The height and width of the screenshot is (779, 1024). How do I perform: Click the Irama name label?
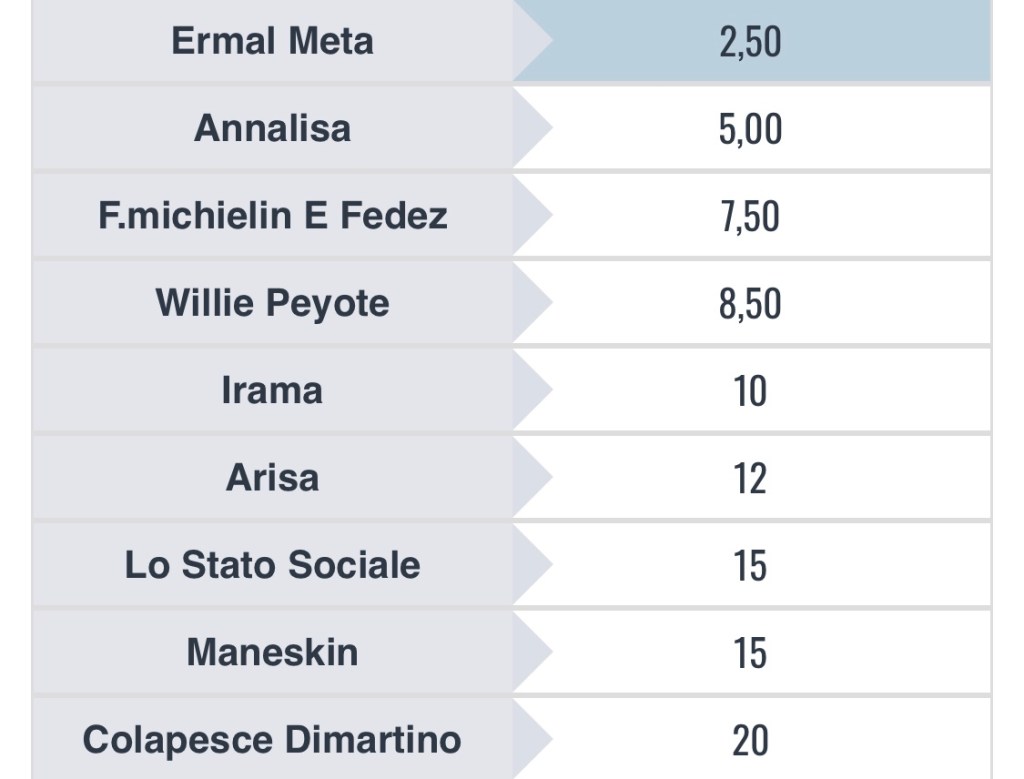[x=272, y=390]
